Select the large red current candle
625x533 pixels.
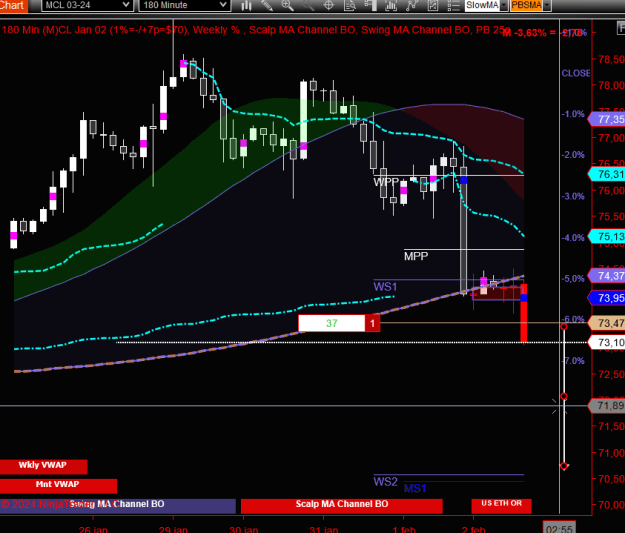[x=524, y=313]
